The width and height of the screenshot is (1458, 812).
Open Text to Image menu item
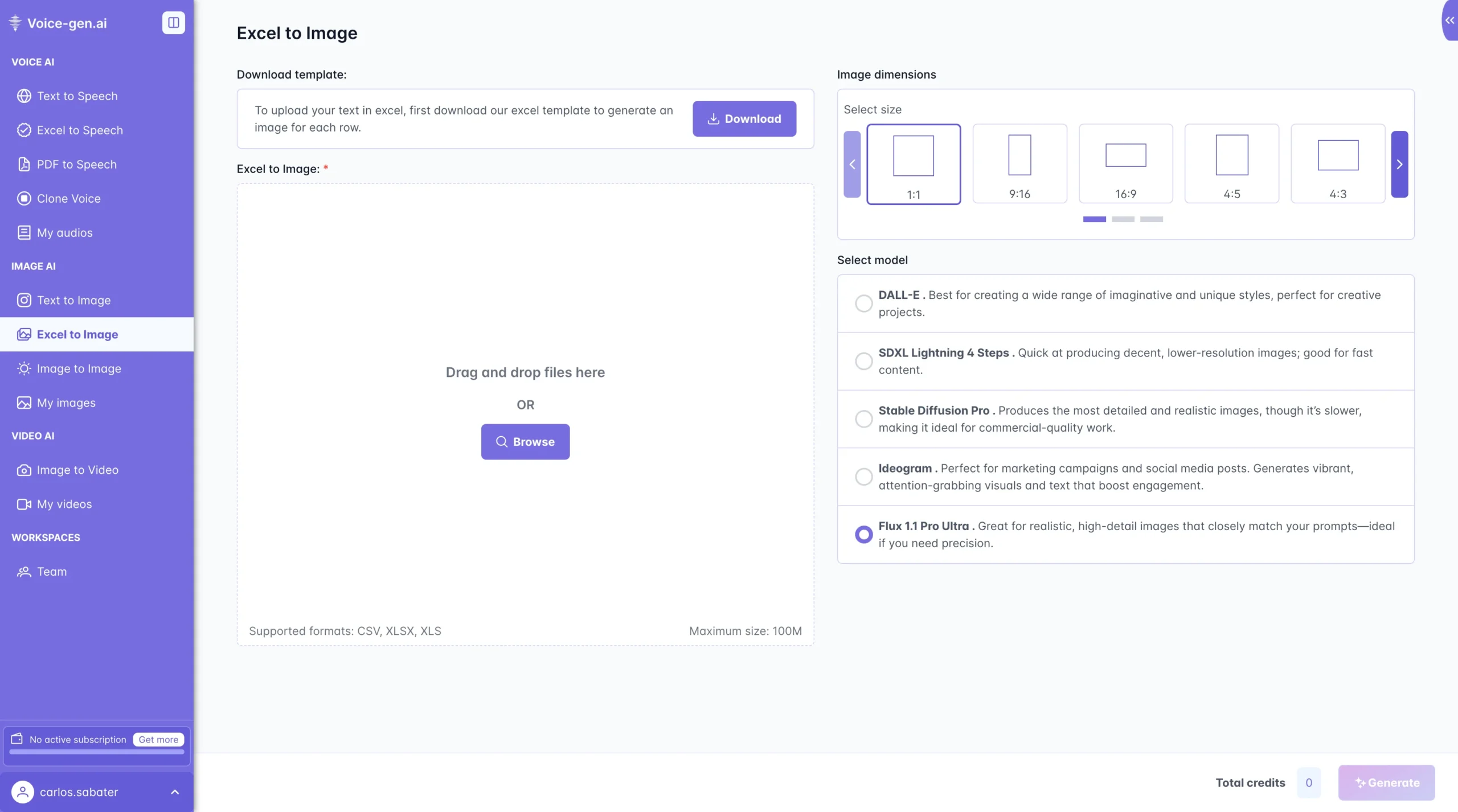73,301
